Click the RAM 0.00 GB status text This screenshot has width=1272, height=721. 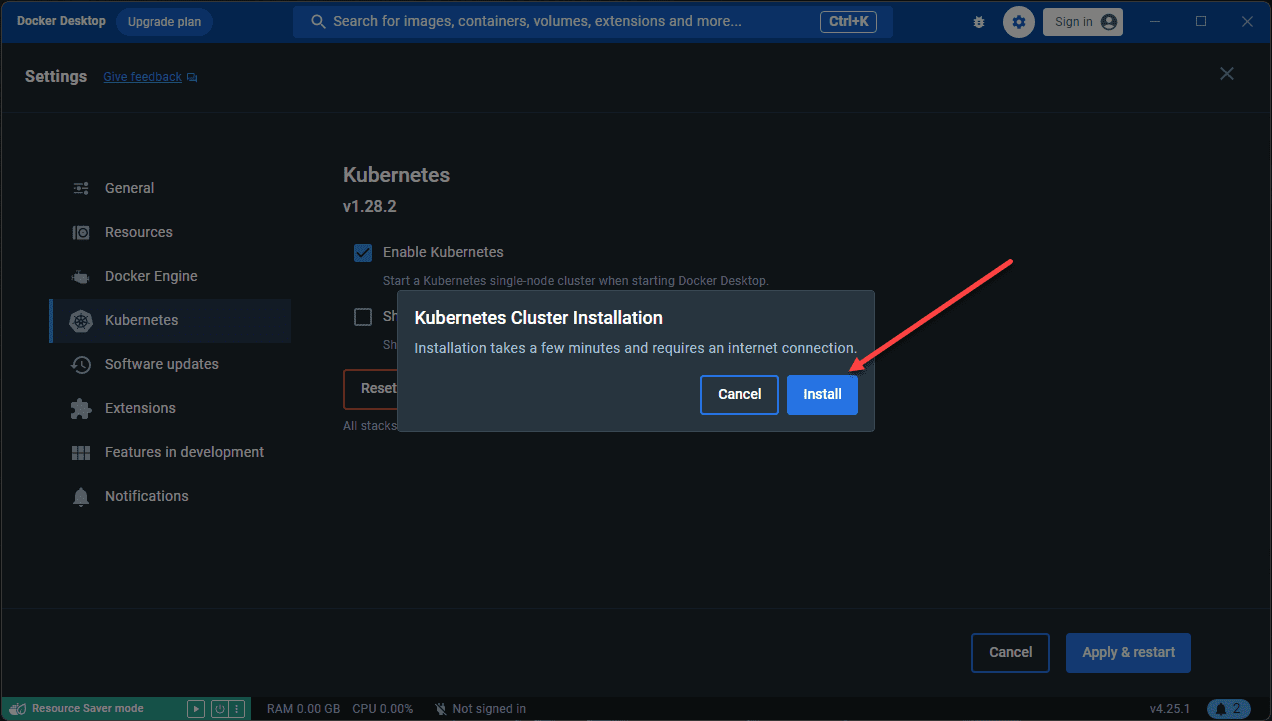(x=303, y=709)
